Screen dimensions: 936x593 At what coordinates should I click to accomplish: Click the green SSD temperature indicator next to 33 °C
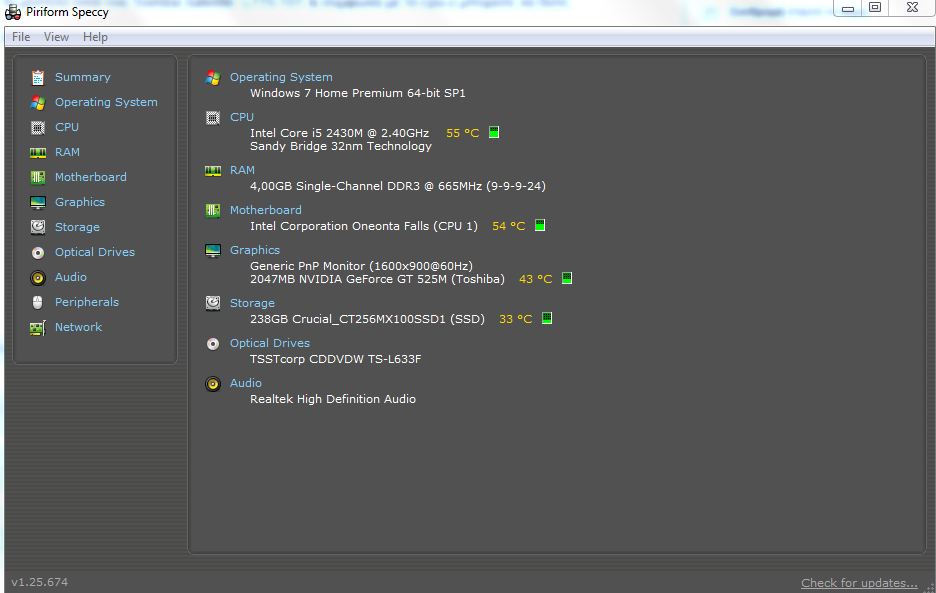pyautogui.click(x=547, y=318)
